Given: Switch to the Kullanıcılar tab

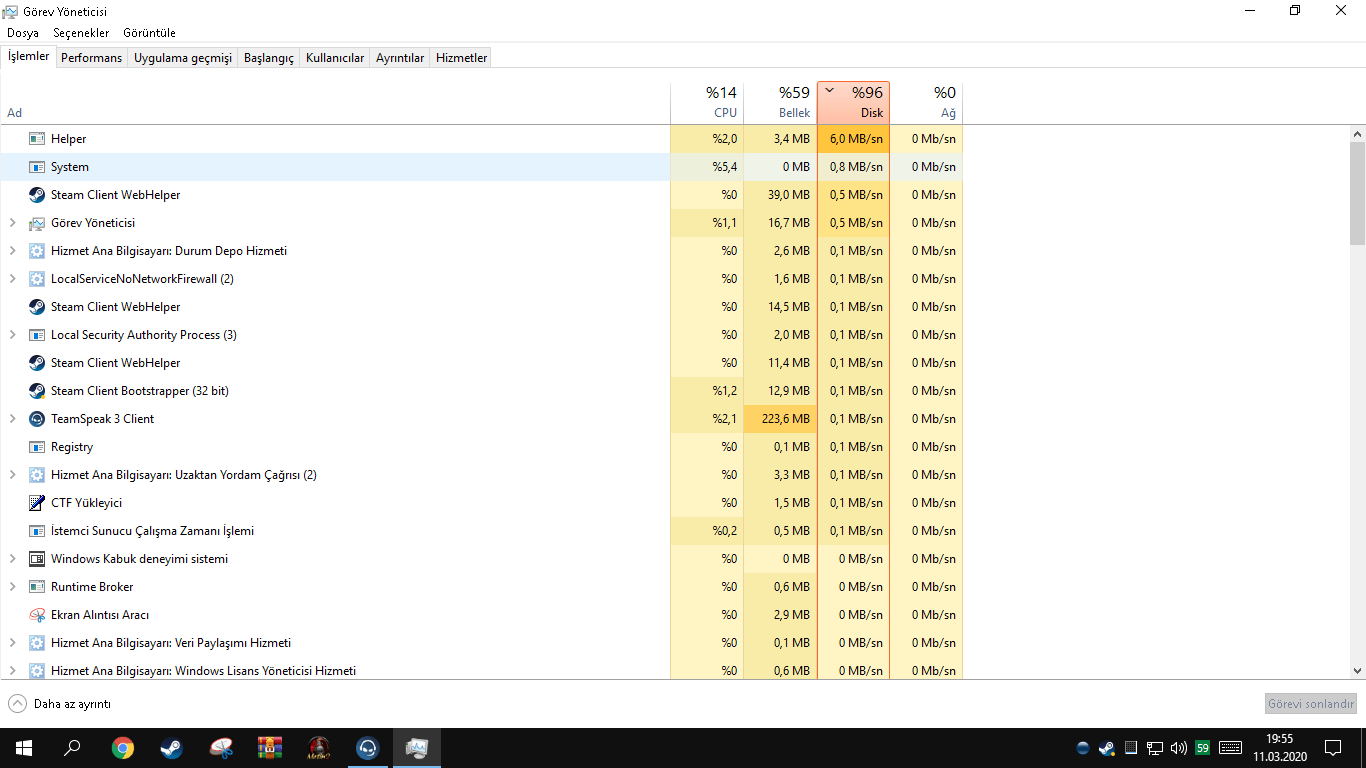Looking at the screenshot, I should click(x=335, y=58).
